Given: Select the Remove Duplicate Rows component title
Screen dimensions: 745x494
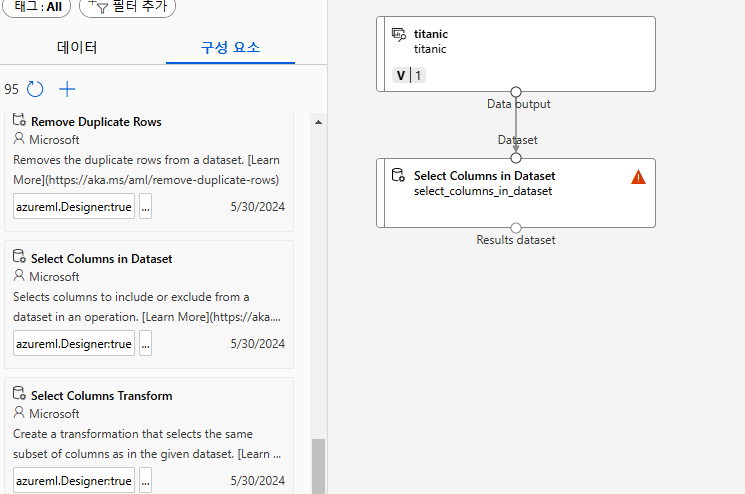Looking at the screenshot, I should [96, 122].
